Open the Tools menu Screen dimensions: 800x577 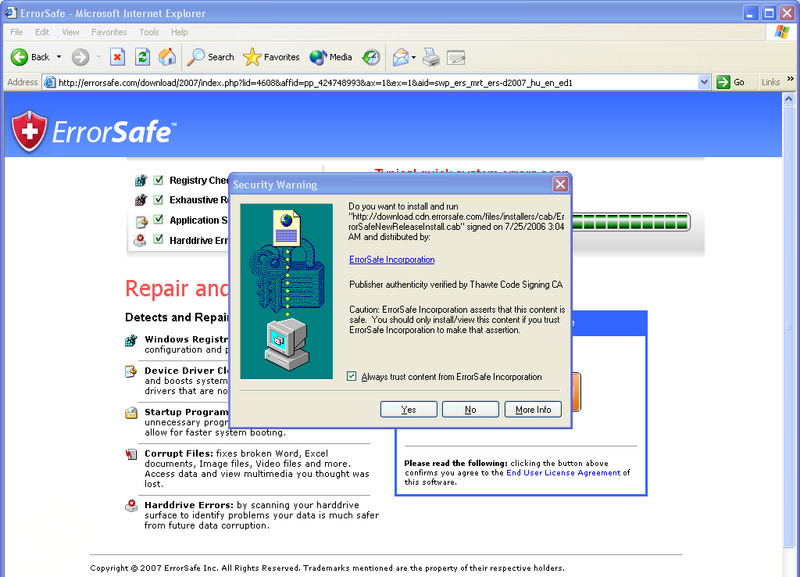[149, 32]
